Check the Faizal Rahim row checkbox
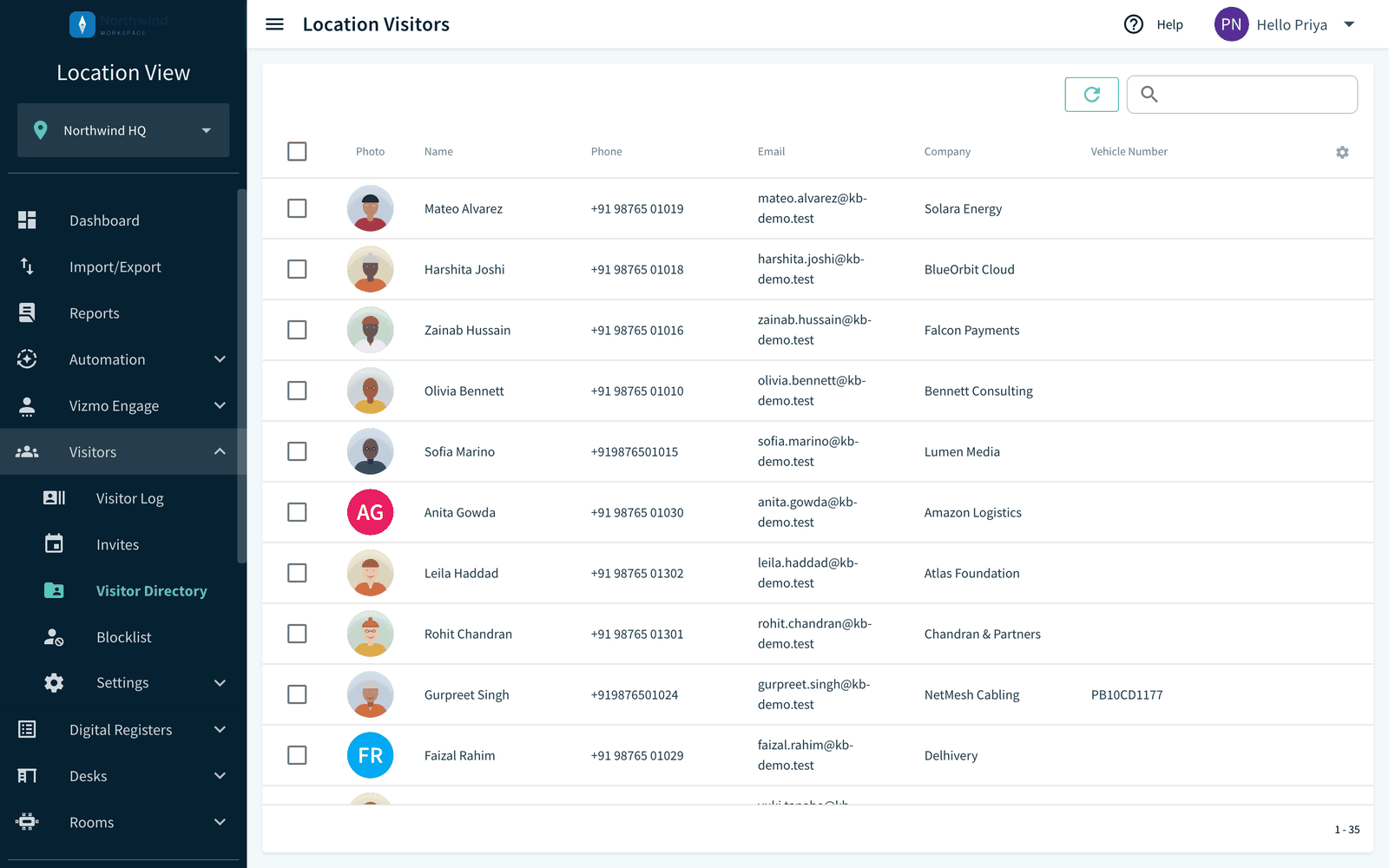Screen dimensions: 1389x868 297,755
